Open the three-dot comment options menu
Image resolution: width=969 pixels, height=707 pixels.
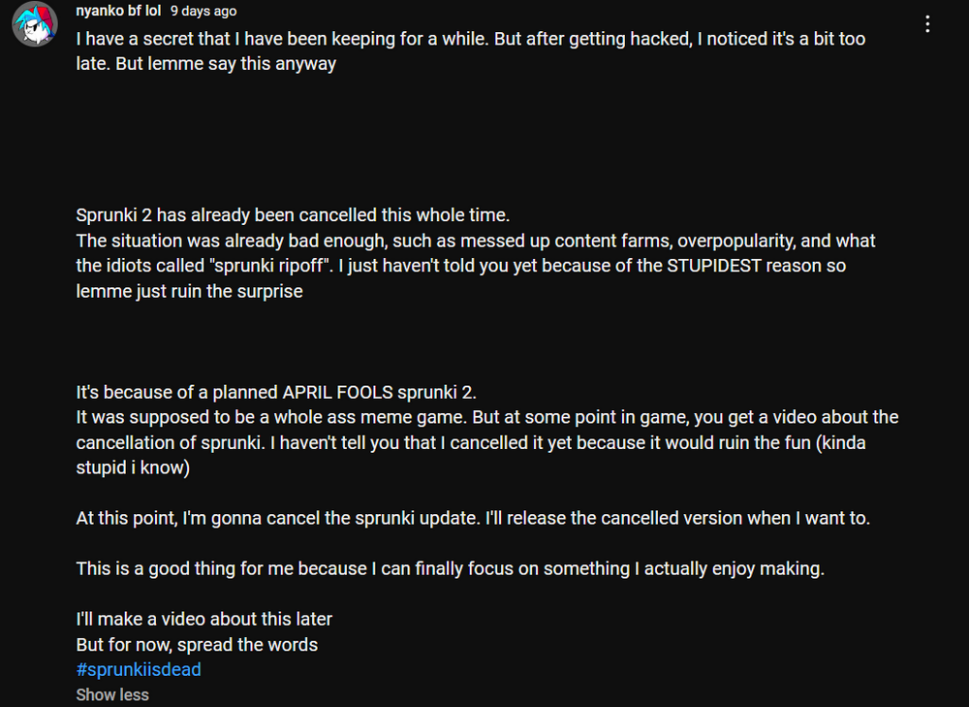point(928,24)
